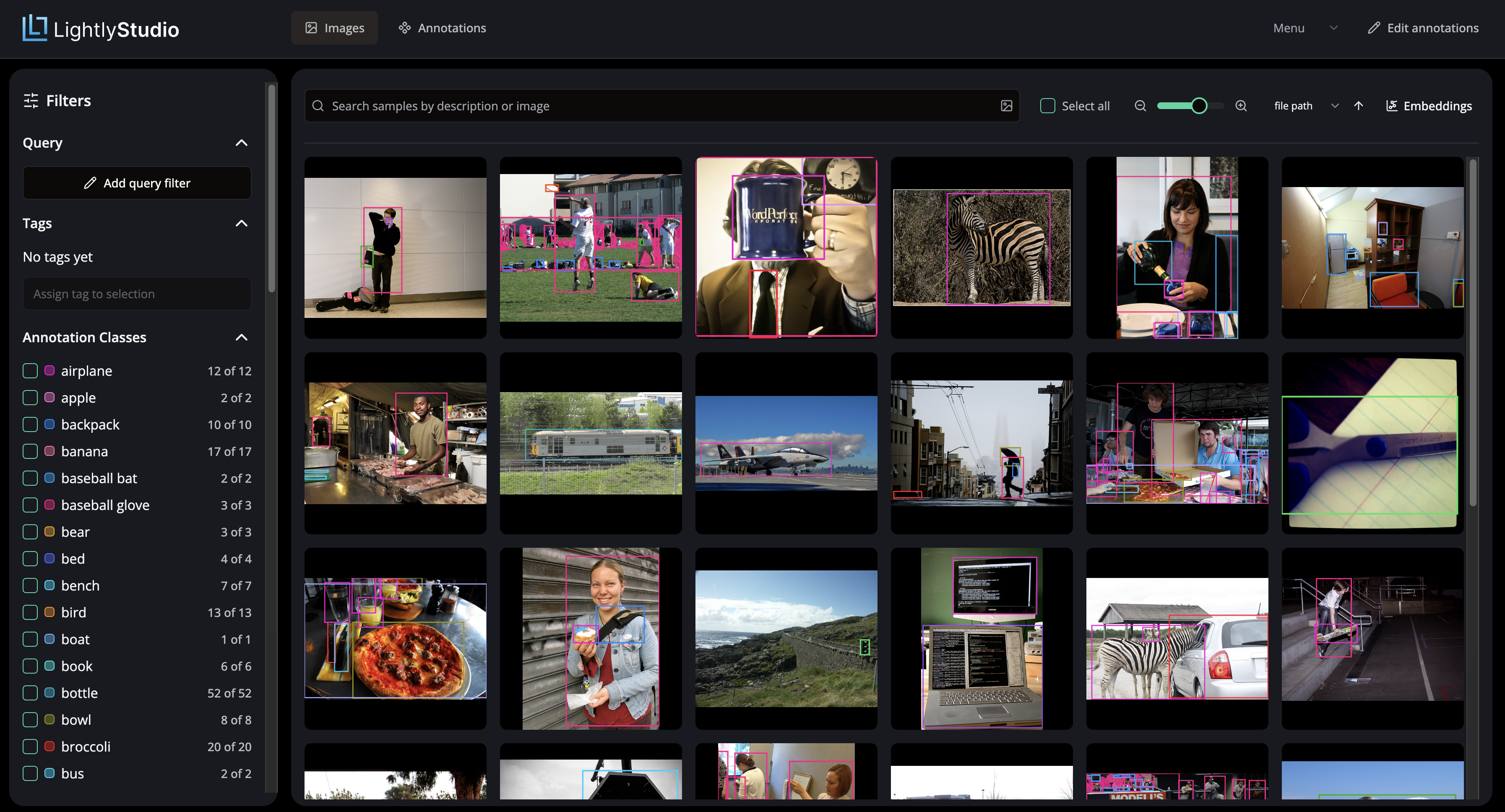This screenshot has height=812, width=1505.
Task: Check the bottle class checkbox
Action: pos(30,693)
